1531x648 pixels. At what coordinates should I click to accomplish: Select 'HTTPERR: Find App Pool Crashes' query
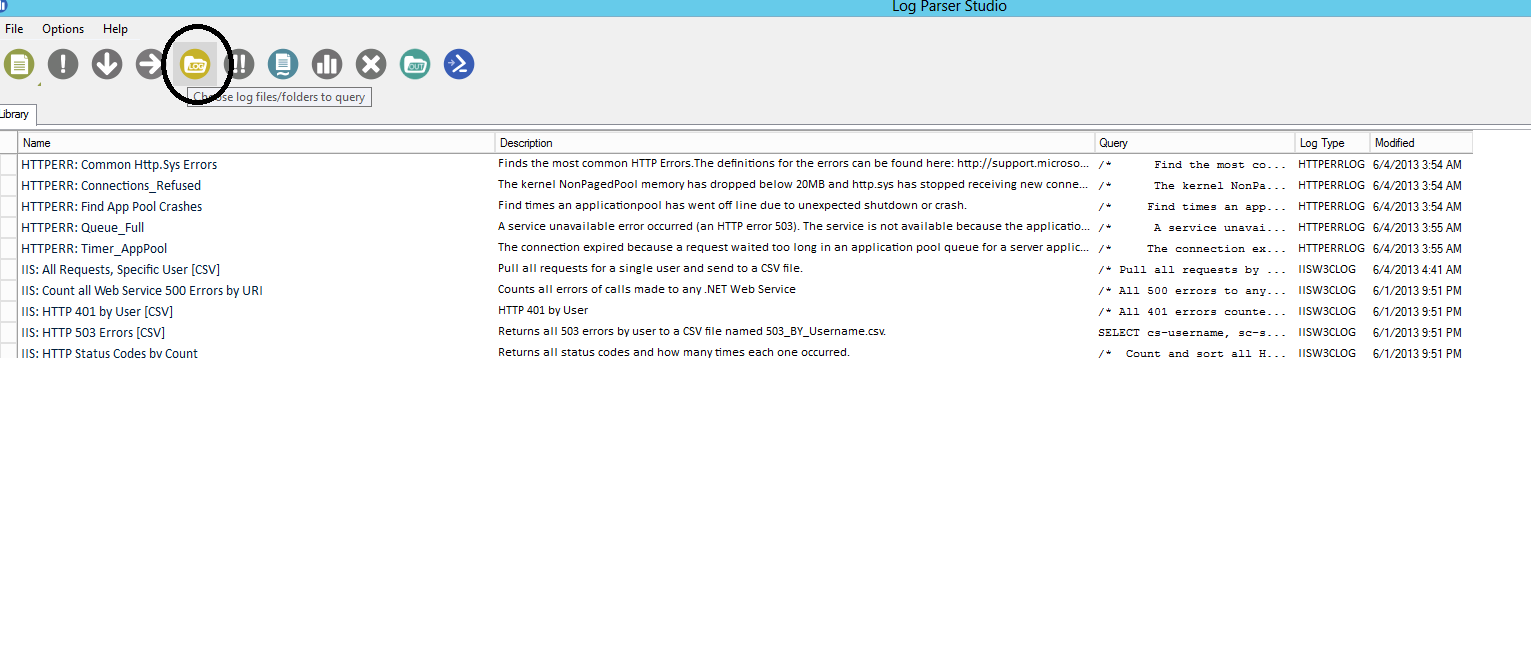112,207
